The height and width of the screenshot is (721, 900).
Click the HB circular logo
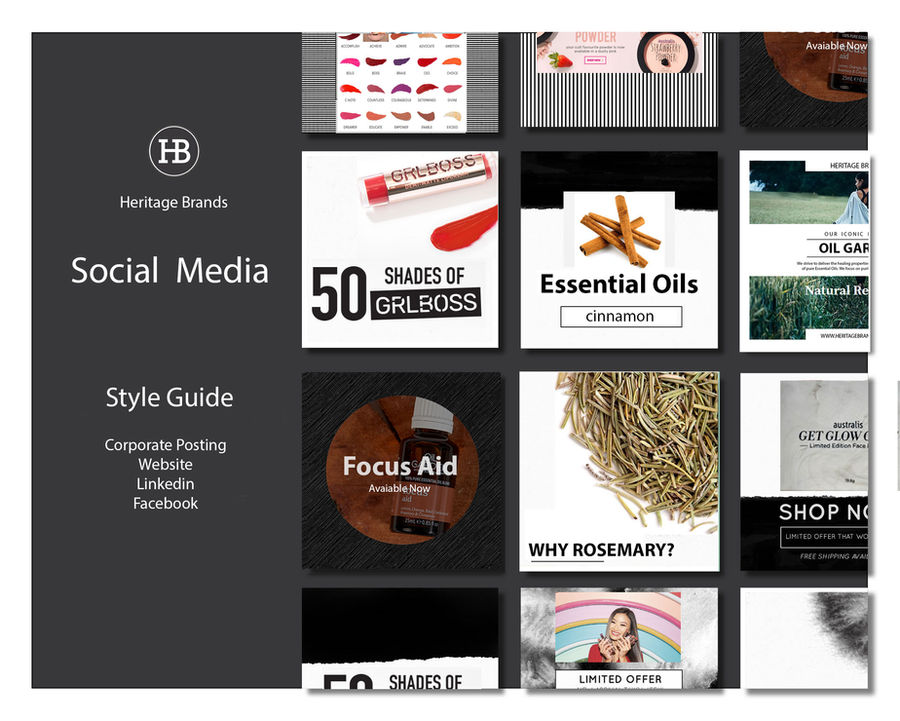pos(174,151)
